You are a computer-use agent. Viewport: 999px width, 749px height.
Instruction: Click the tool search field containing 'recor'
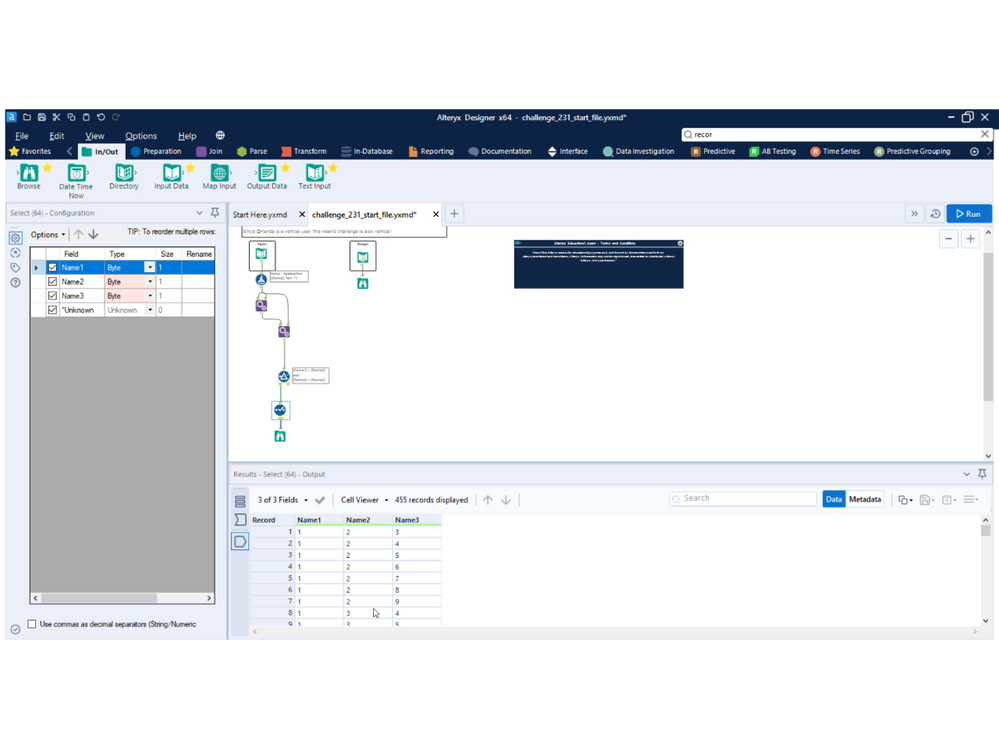point(835,134)
